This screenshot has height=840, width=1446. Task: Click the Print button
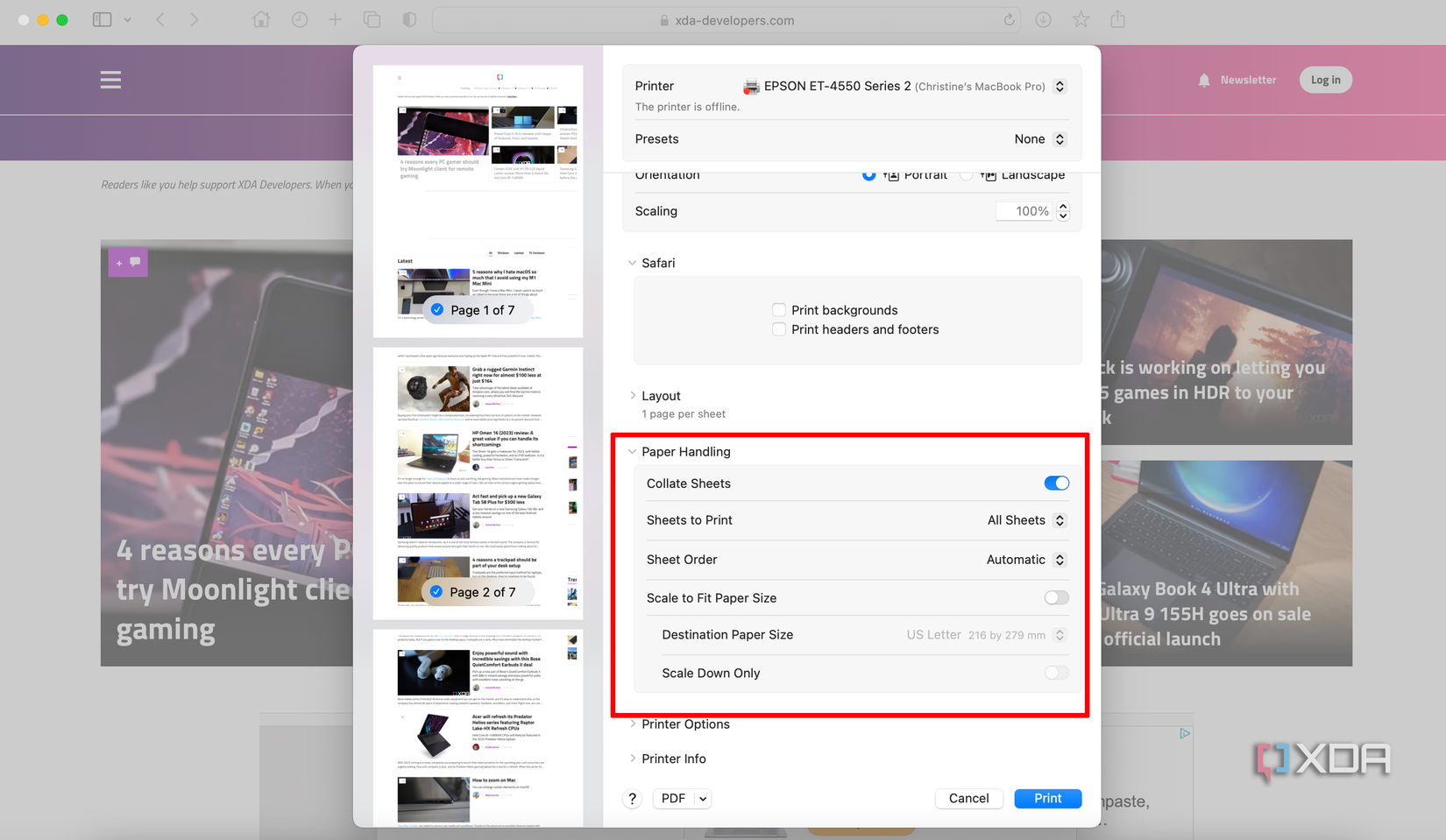(1048, 799)
